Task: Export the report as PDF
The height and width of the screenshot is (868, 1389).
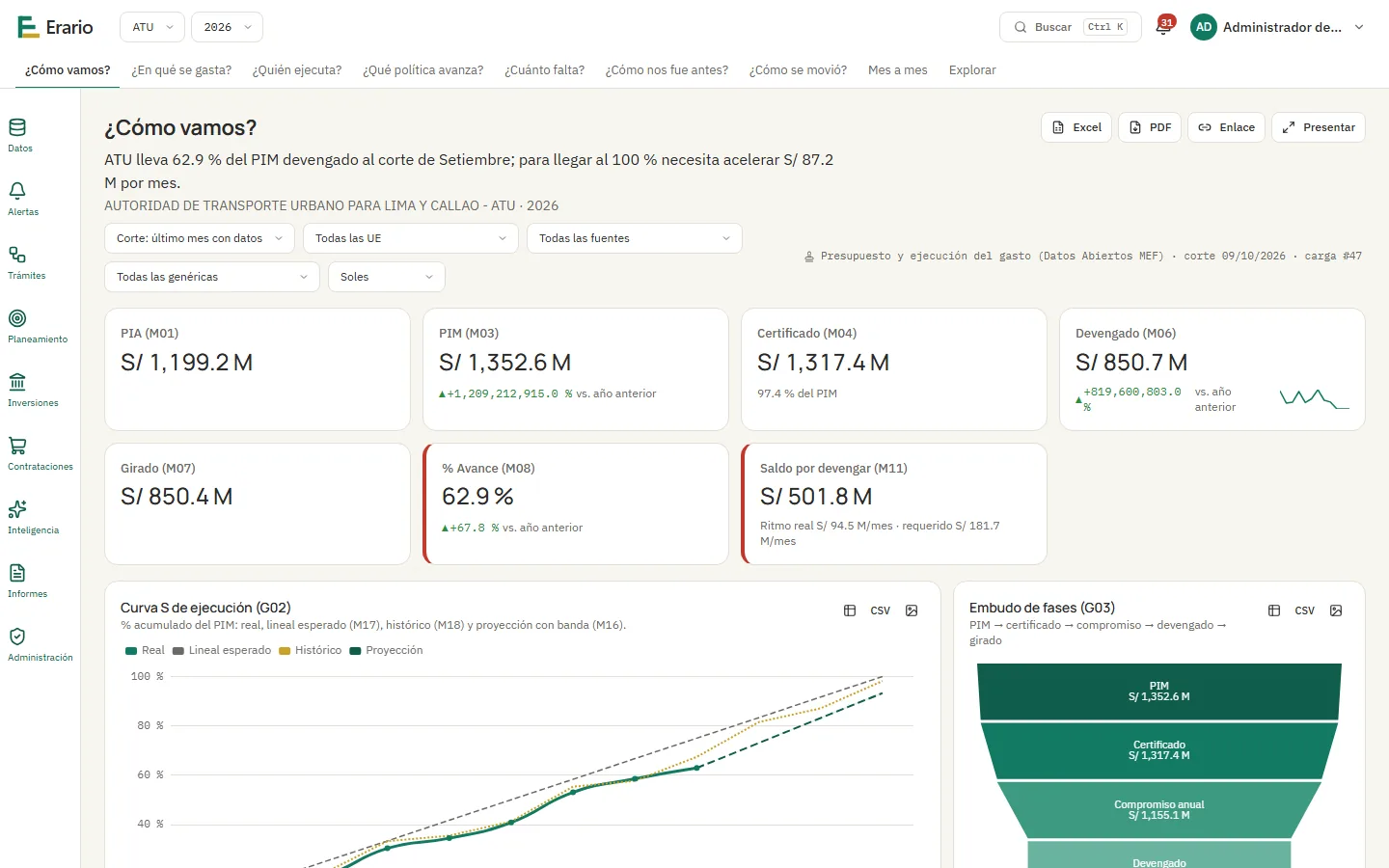Action: pyautogui.click(x=1150, y=127)
